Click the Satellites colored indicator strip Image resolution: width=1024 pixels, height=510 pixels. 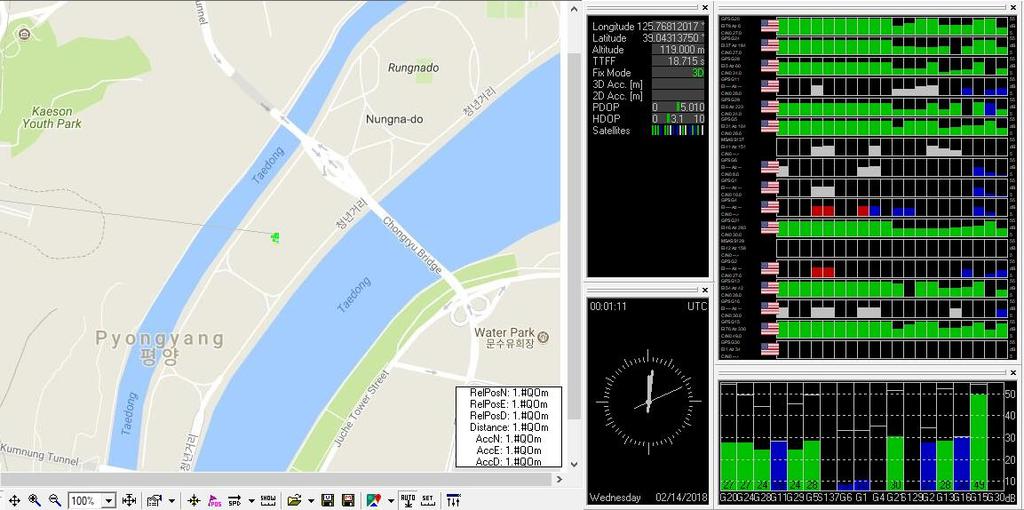point(679,131)
